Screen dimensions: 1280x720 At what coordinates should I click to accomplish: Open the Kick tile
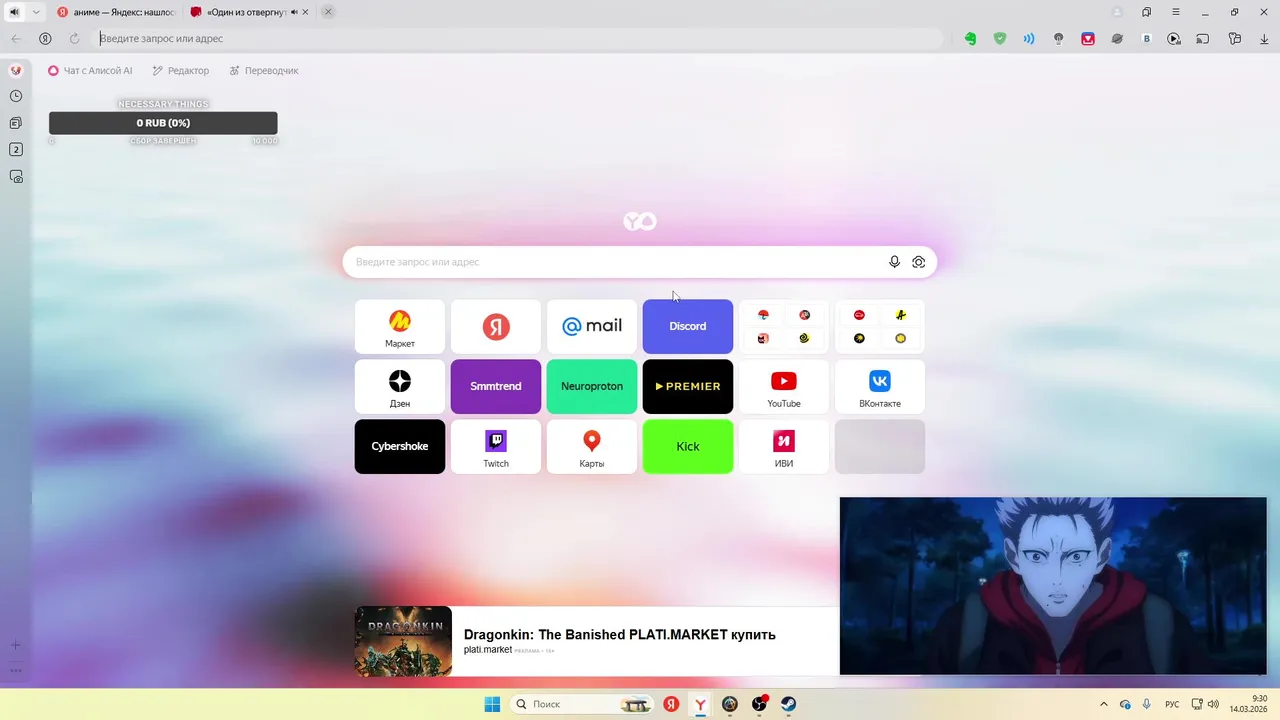click(x=688, y=447)
